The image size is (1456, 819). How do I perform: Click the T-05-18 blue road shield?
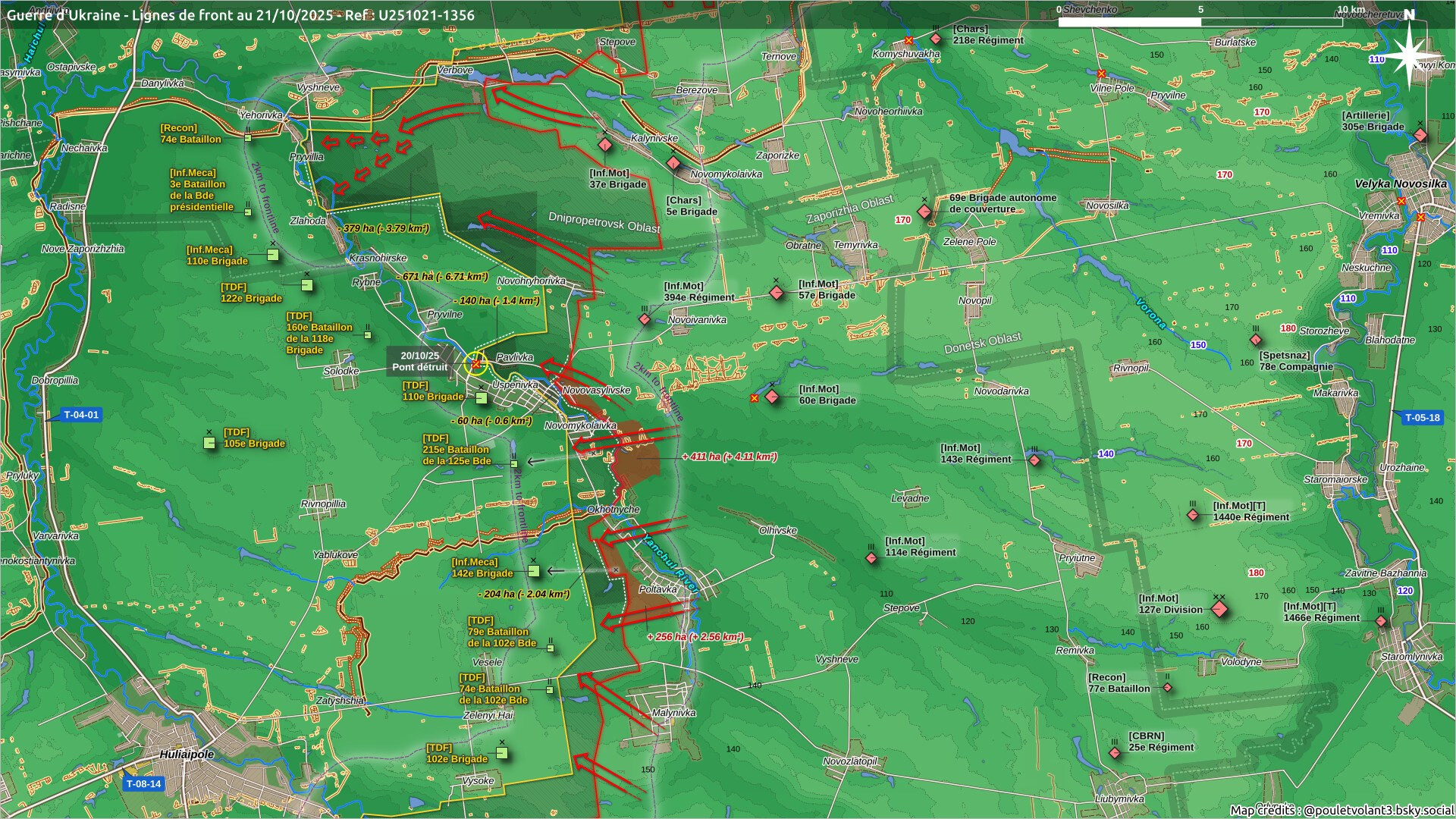click(1421, 417)
